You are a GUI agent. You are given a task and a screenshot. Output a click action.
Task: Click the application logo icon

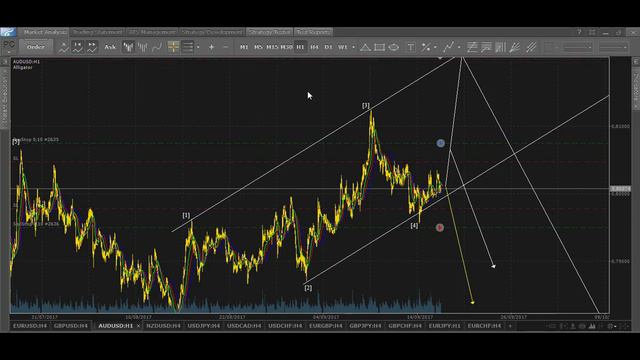[8, 32]
